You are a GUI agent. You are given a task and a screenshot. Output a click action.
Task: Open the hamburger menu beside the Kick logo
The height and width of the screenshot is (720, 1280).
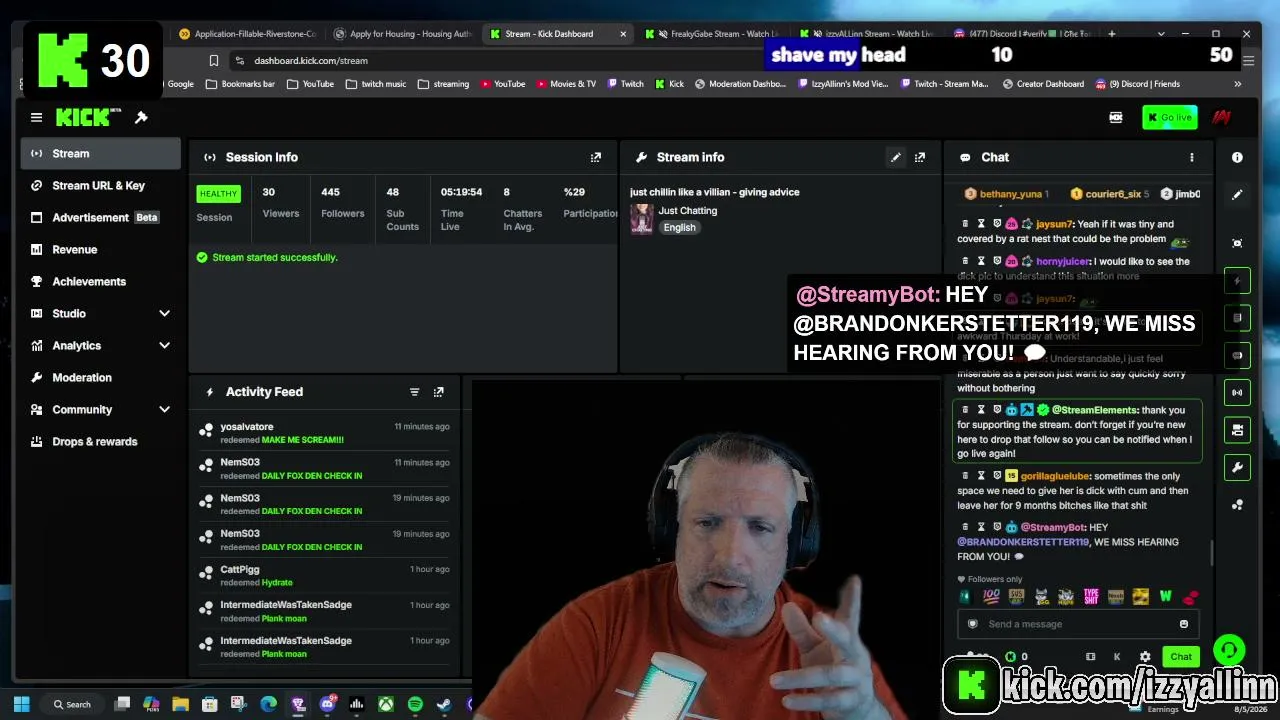(36, 117)
